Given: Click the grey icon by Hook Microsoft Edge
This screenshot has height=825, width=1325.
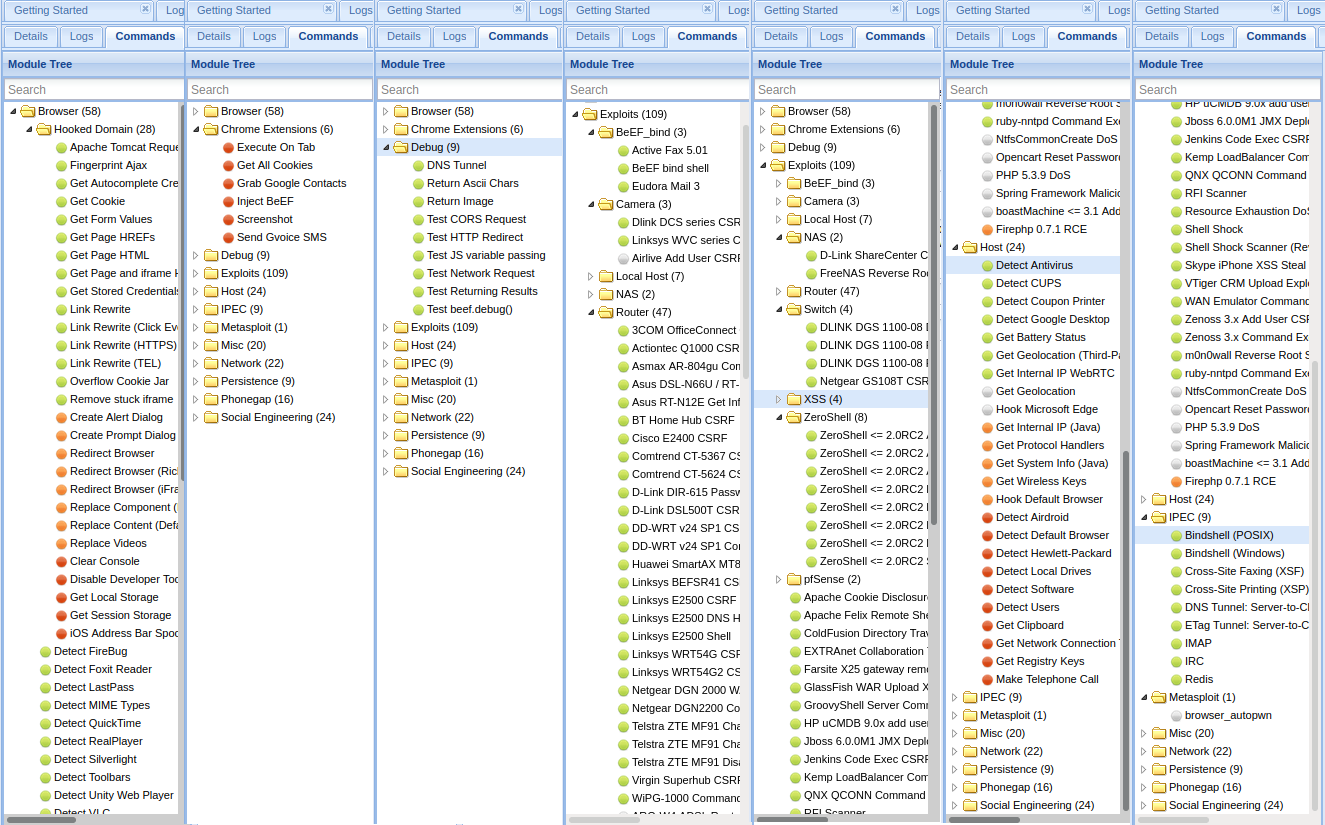Looking at the screenshot, I should tap(987, 409).
